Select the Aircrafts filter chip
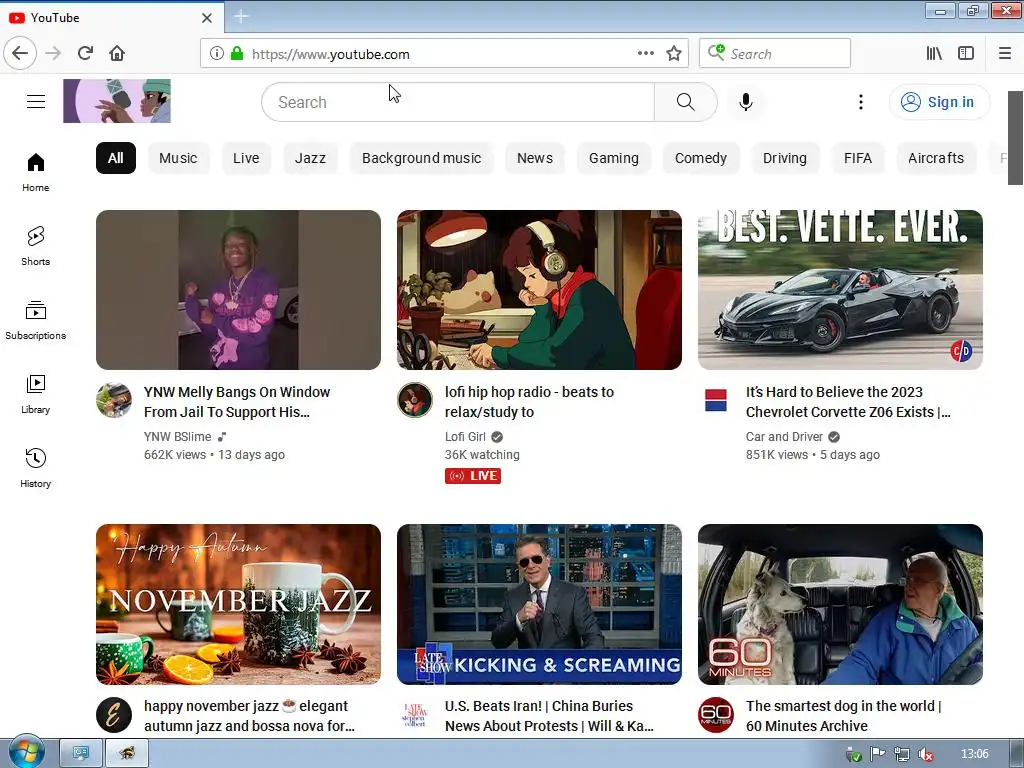 click(936, 158)
